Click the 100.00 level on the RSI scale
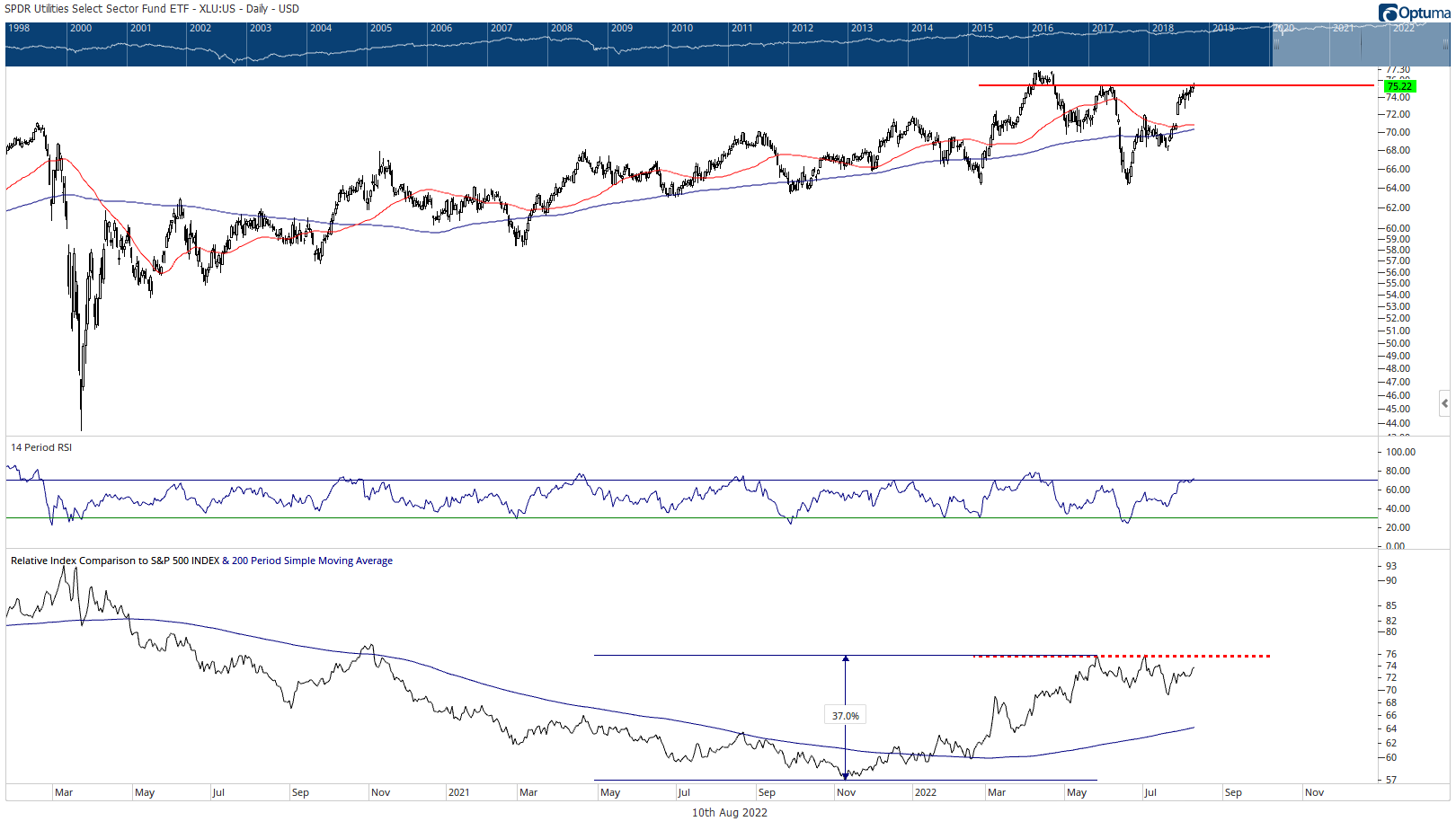Viewport: 1456px width, 830px height. tap(1400, 452)
